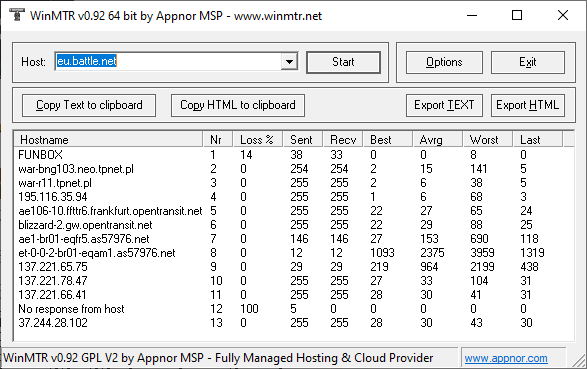587x369 pixels.
Task: Maximize the WinMTR window
Action: point(517,15)
